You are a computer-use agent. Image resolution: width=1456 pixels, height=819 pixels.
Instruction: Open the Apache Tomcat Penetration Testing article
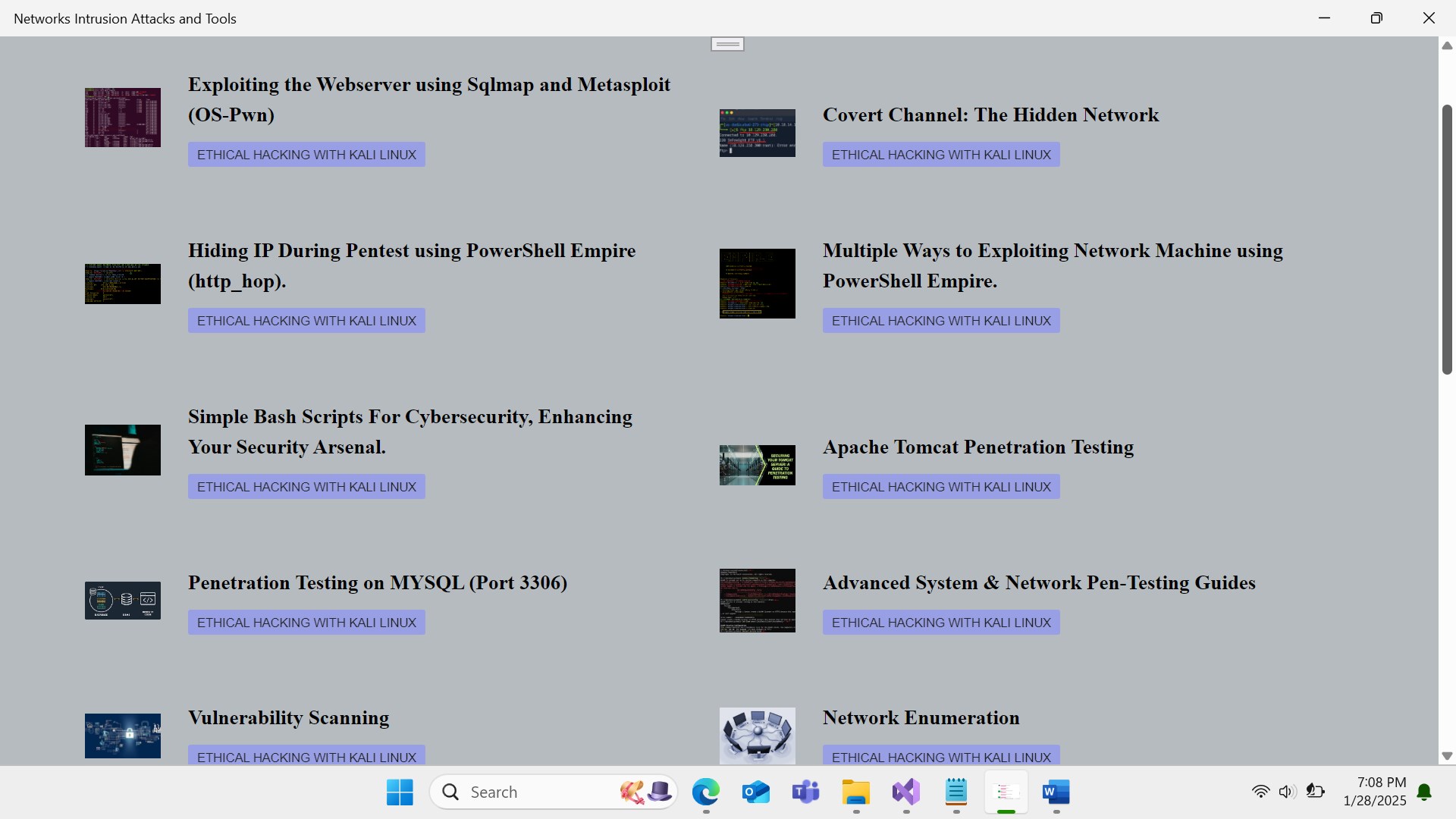coord(978,447)
